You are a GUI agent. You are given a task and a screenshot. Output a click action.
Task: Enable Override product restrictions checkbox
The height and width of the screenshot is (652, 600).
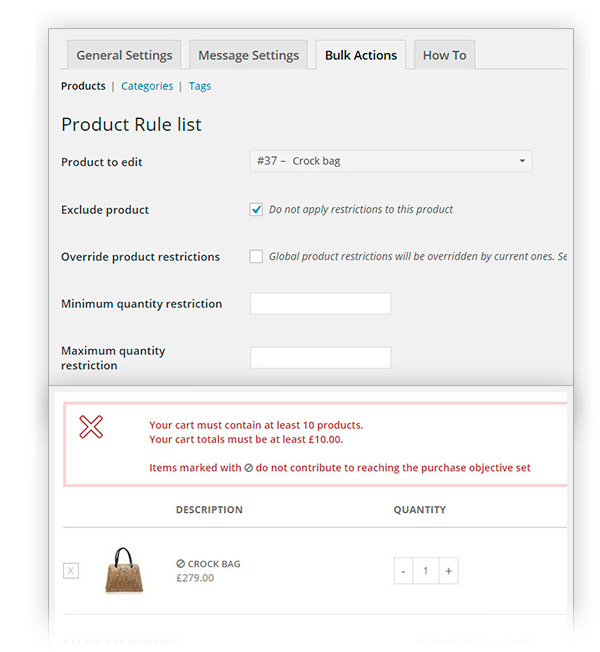[x=256, y=257]
